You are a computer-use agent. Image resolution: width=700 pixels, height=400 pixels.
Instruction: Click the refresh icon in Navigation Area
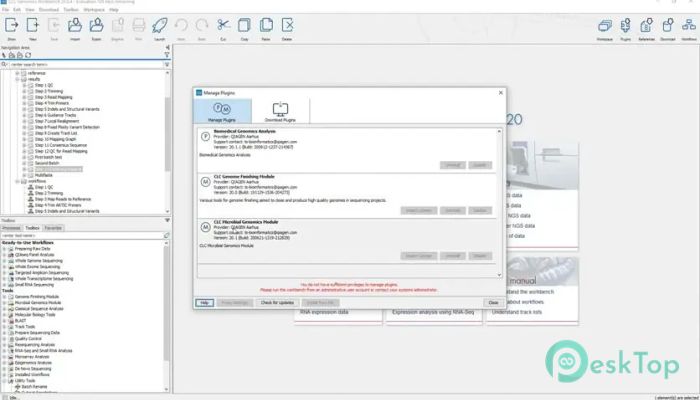click(28, 55)
